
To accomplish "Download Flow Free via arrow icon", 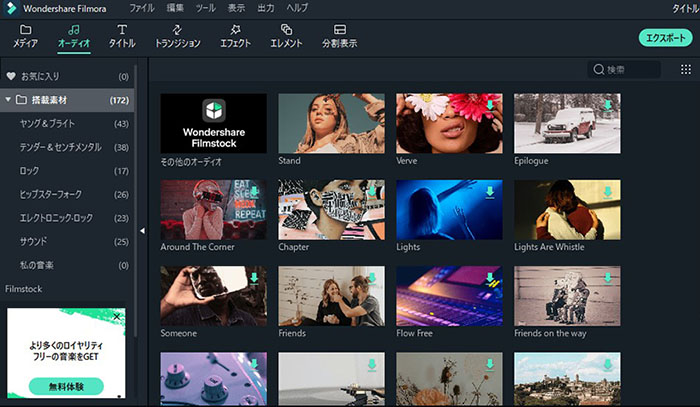I will click(490, 278).
